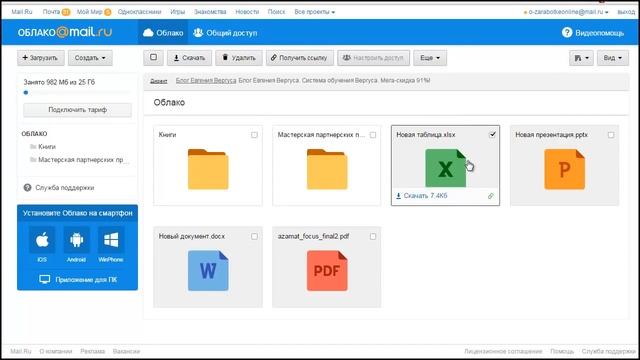Click the Помощь footer link

(x=562, y=351)
